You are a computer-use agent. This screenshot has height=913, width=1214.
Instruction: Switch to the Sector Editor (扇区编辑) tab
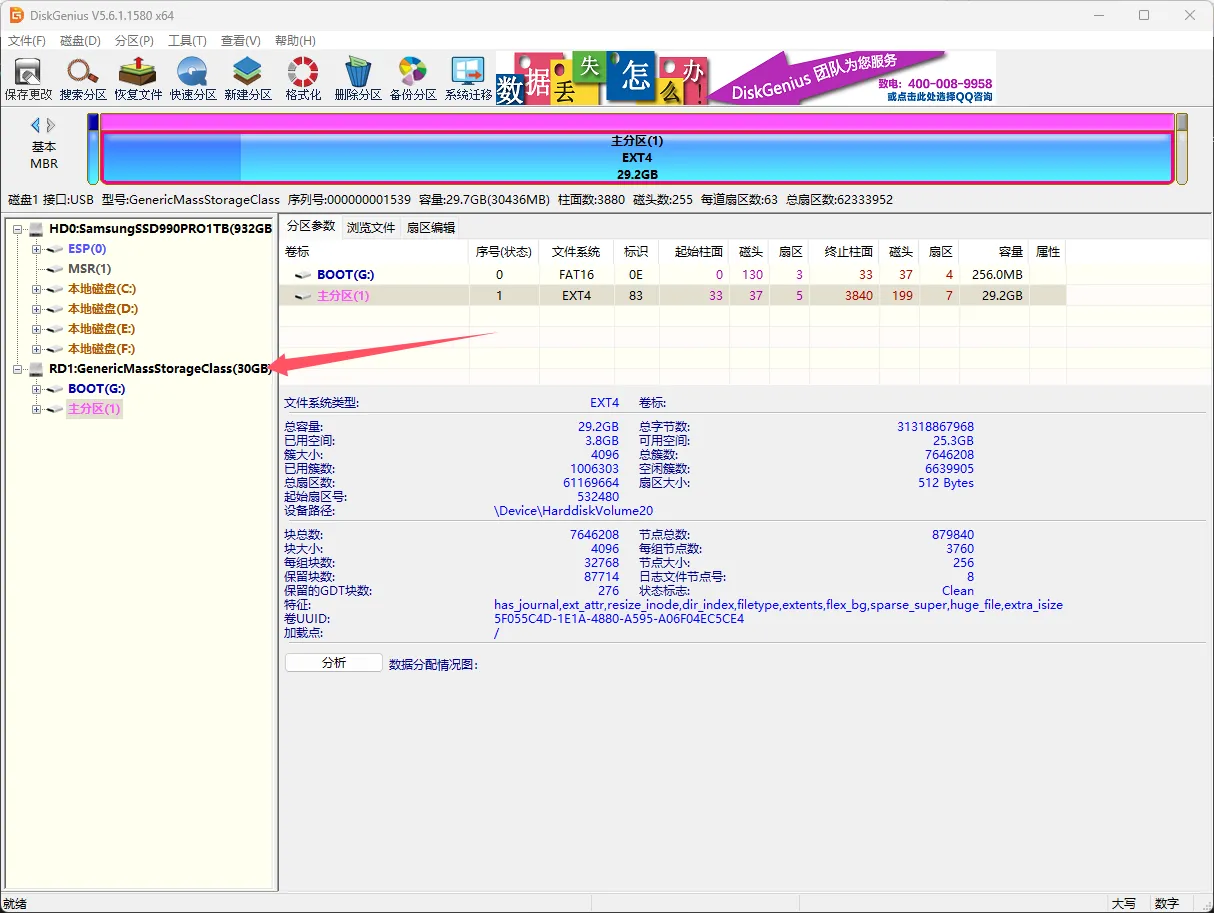pyautogui.click(x=430, y=227)
